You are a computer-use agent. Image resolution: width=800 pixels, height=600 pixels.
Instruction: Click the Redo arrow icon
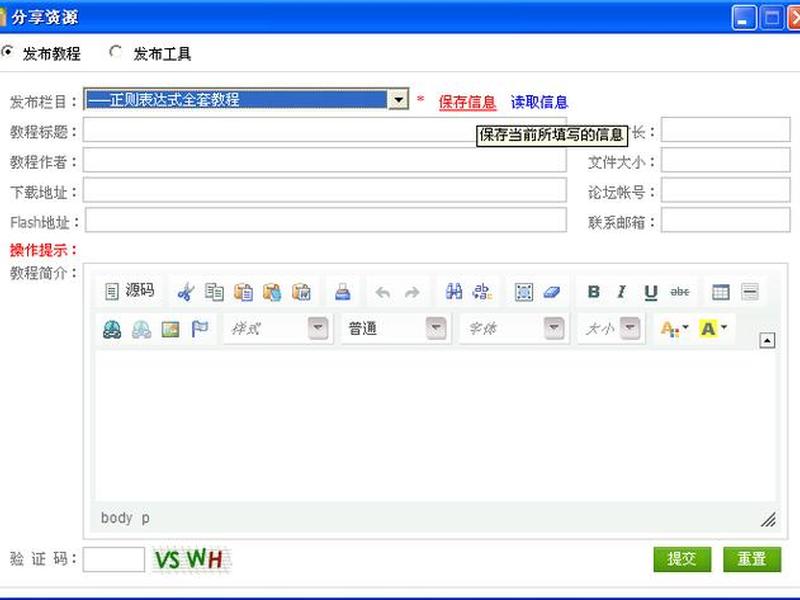pyautogui.click(x=412, y=292)
